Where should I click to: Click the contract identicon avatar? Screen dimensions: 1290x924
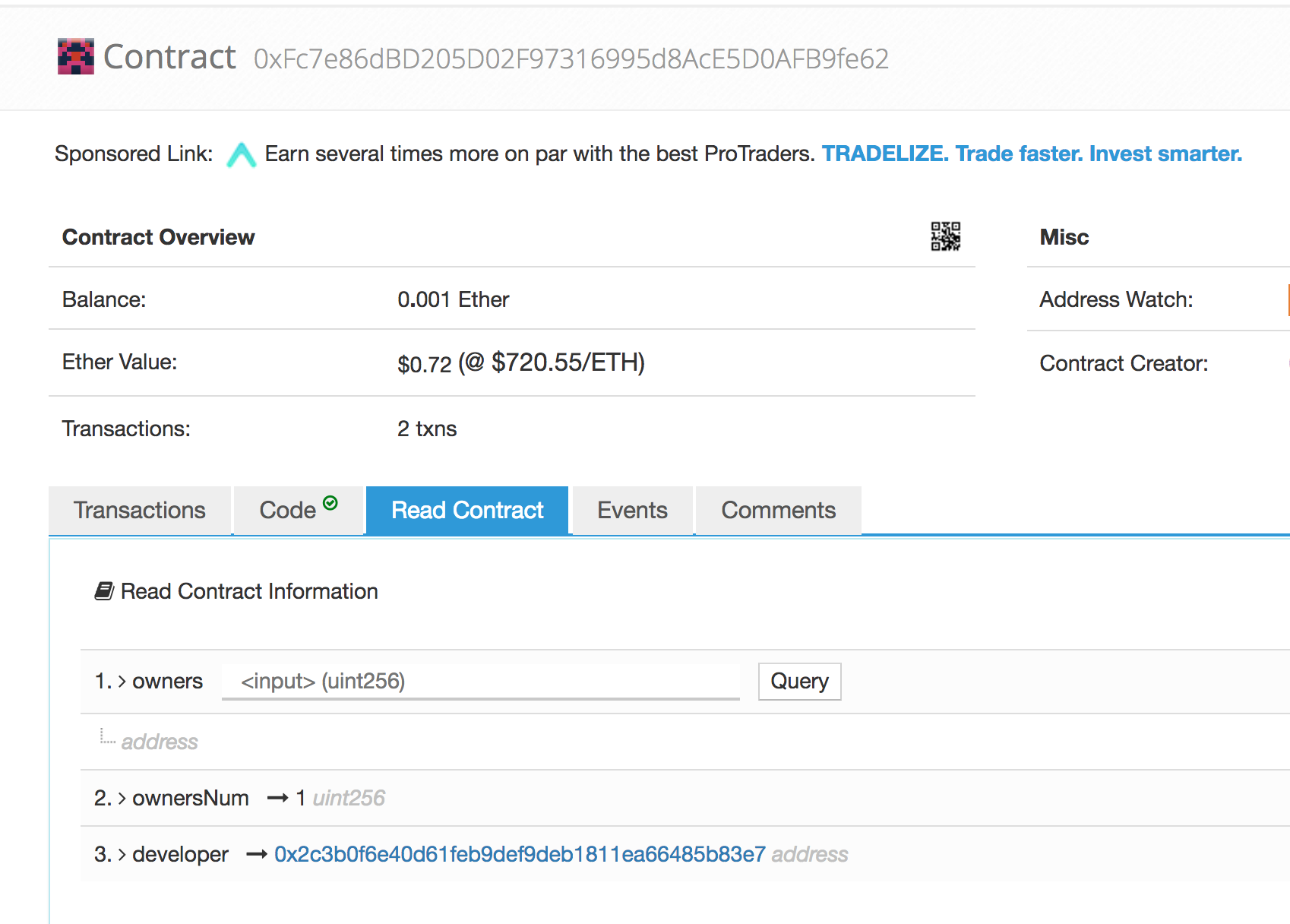tap(76, 56)
